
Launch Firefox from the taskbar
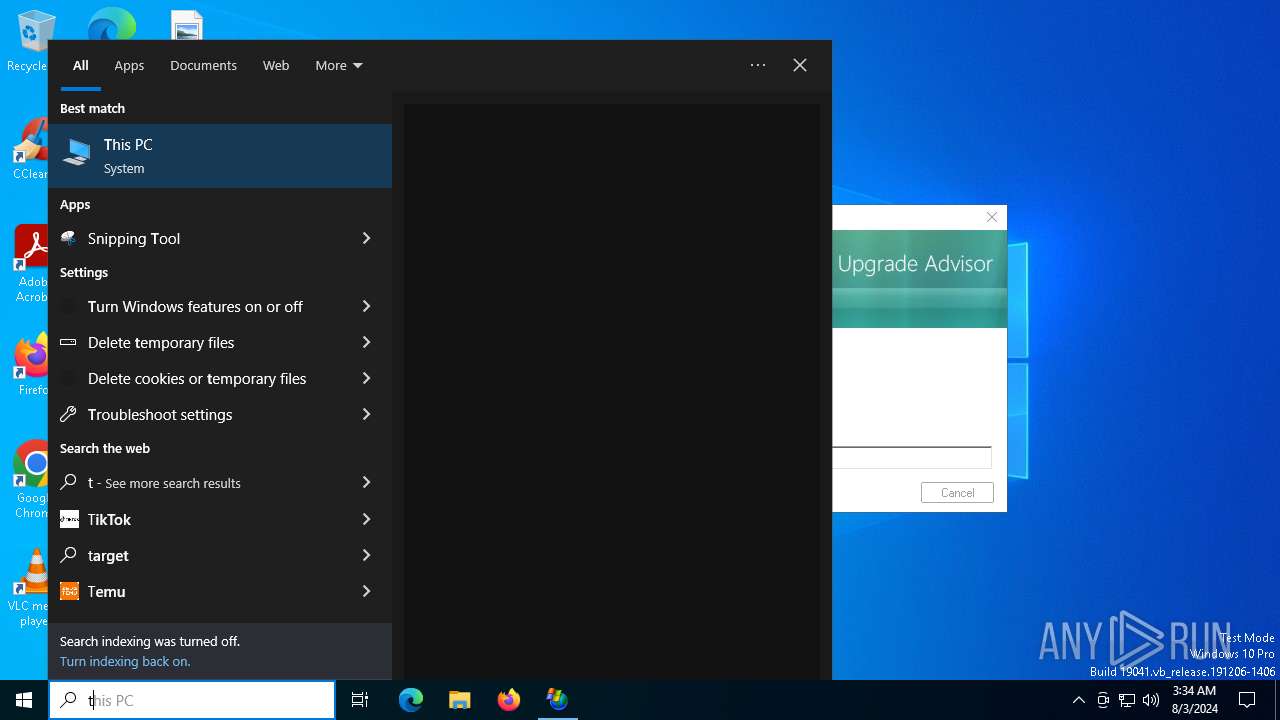[x=509, y=700]
